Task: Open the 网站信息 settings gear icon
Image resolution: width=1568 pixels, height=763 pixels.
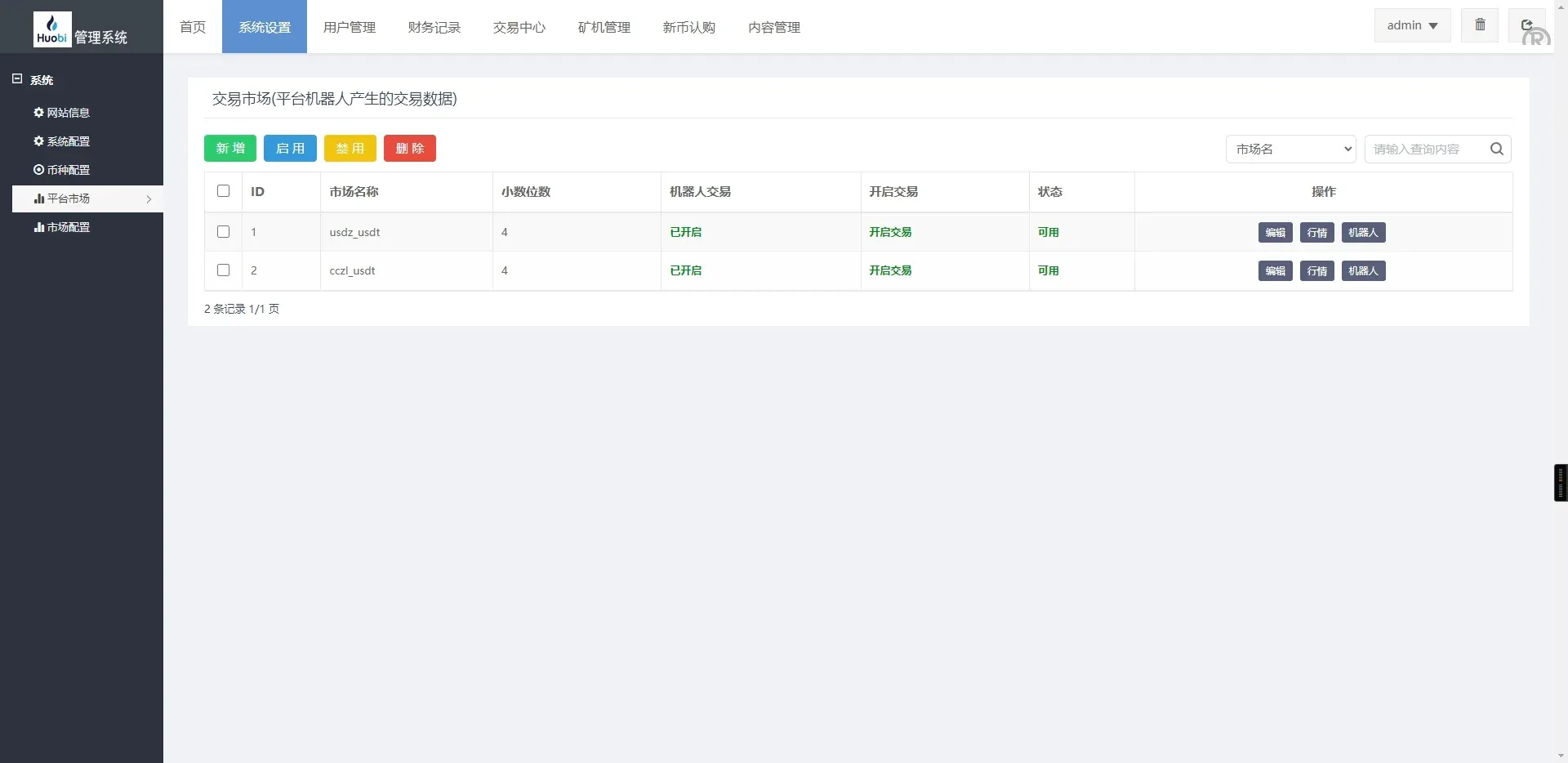Action: click(38, 113)
